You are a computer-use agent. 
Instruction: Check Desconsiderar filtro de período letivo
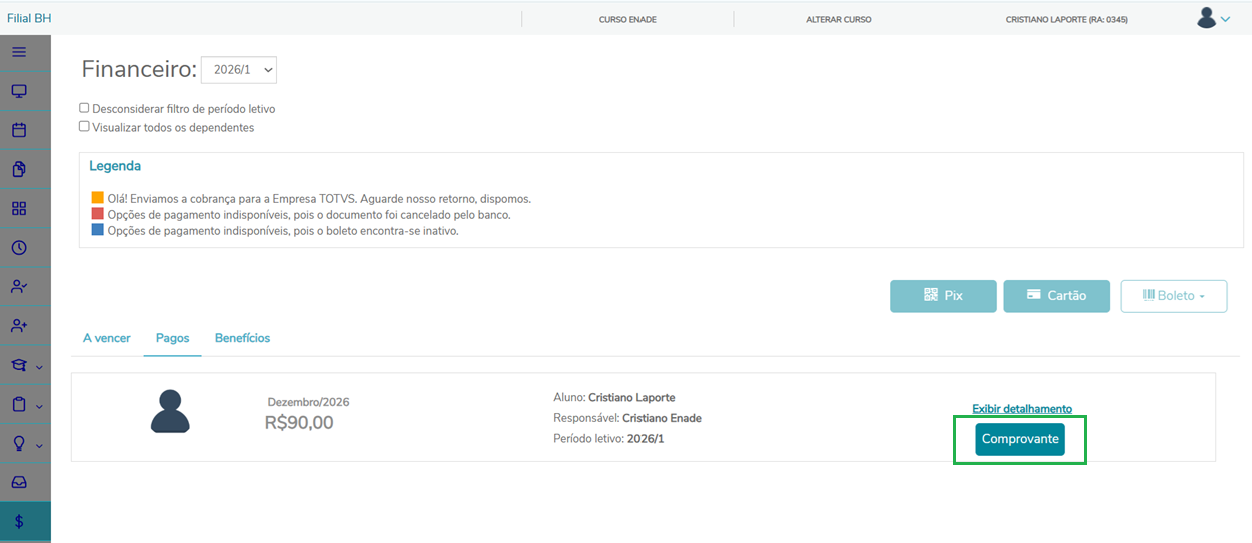pyautogui.click(x=84, y=108)
